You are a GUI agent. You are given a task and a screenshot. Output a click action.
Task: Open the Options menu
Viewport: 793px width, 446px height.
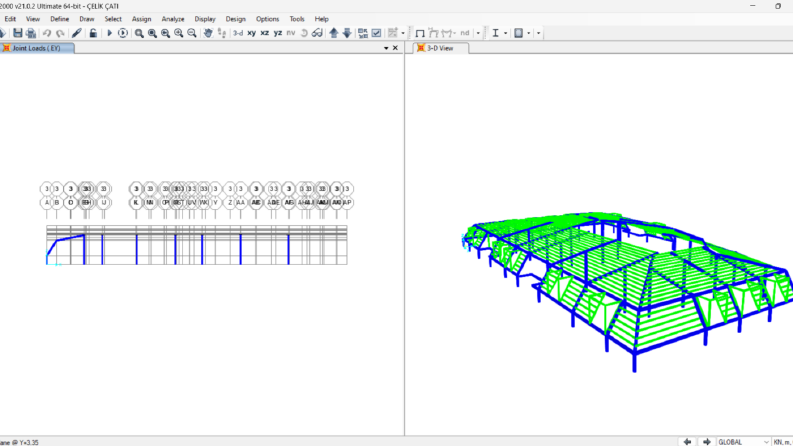point(268,19)
